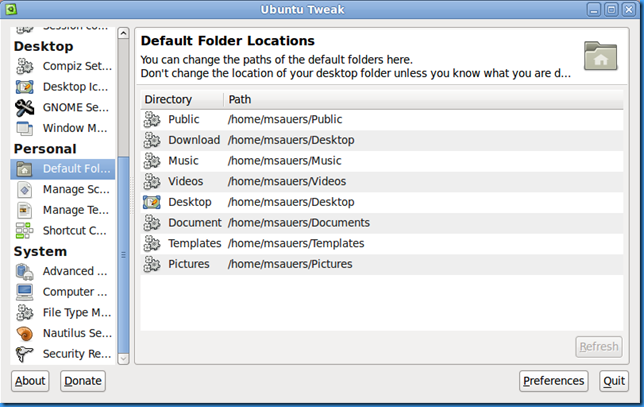Viewport: 644px width, 407px height.
Task: Click the Advanced Power icon under System
Action: (x=25, y=271)
